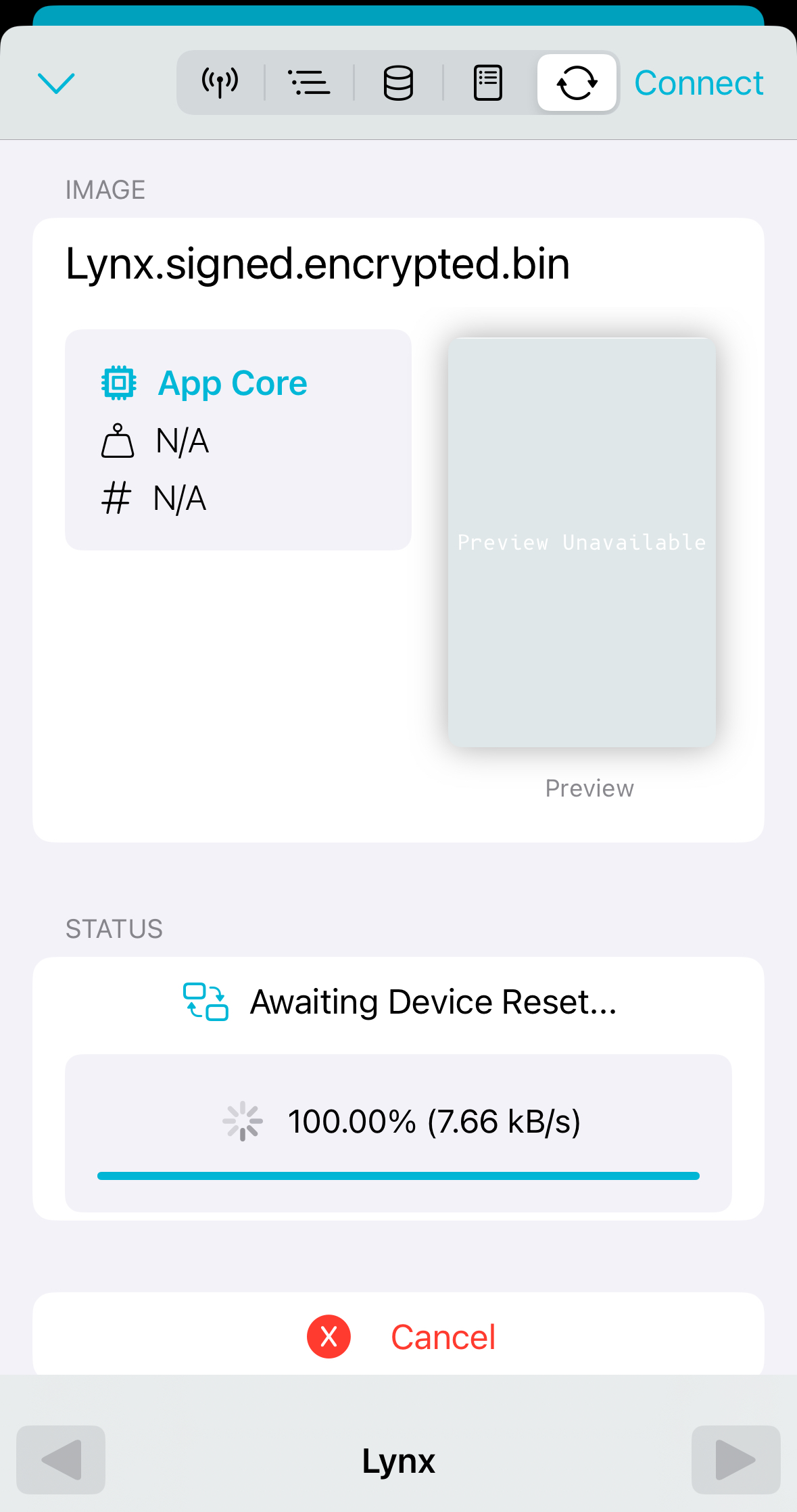Tap the loading spinner icon
This screenshot has height=1512, width=797.
[x=242, y=1121]
